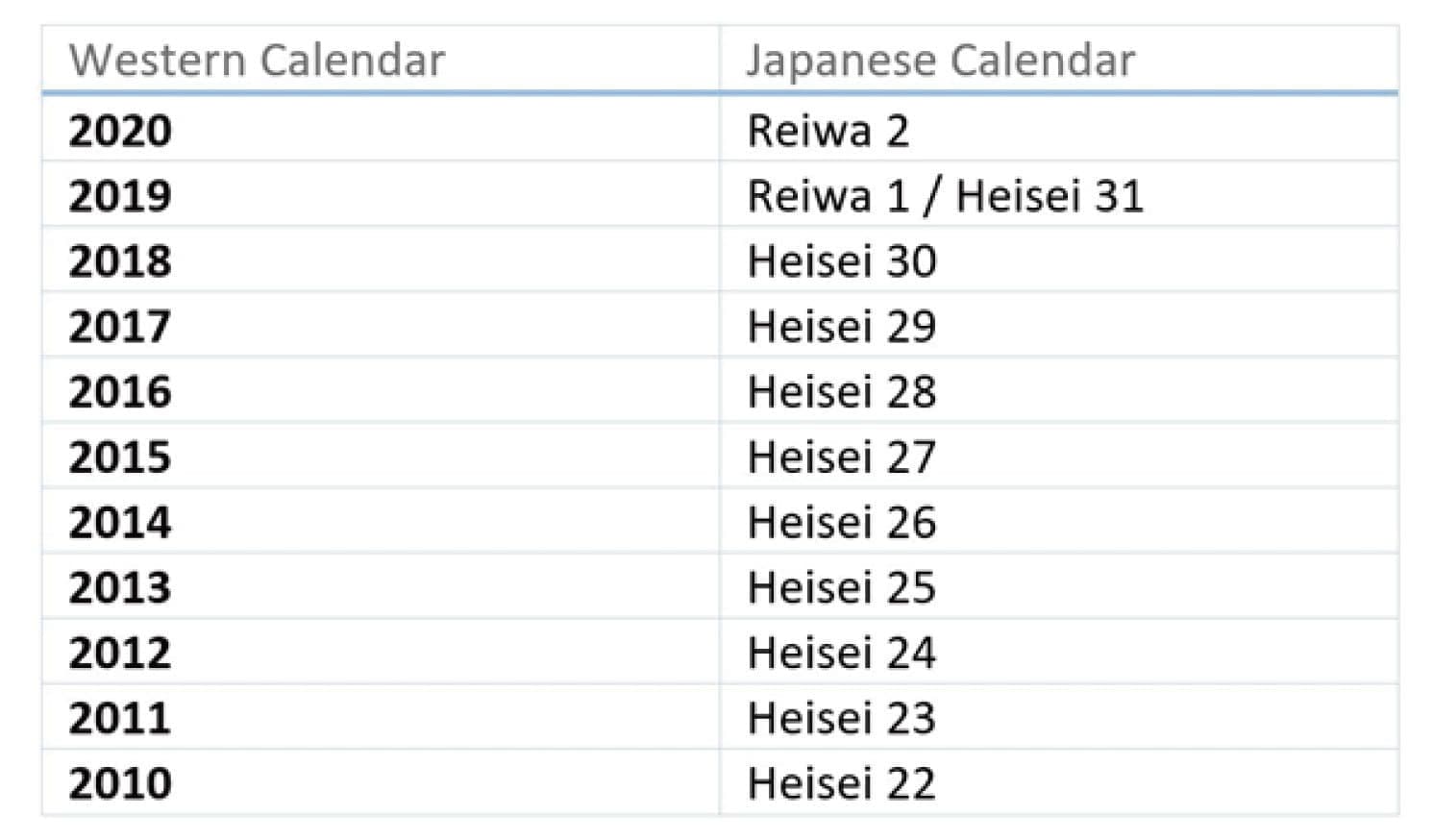Select the Reiwa 1 / Heisei 31 cell

tap(945, 196)
